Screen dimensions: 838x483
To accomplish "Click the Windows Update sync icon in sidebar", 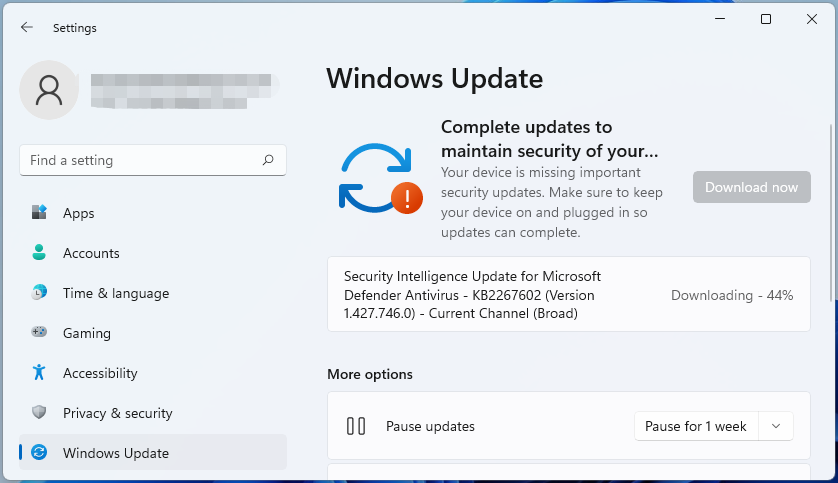I will [x=39, y=453].
